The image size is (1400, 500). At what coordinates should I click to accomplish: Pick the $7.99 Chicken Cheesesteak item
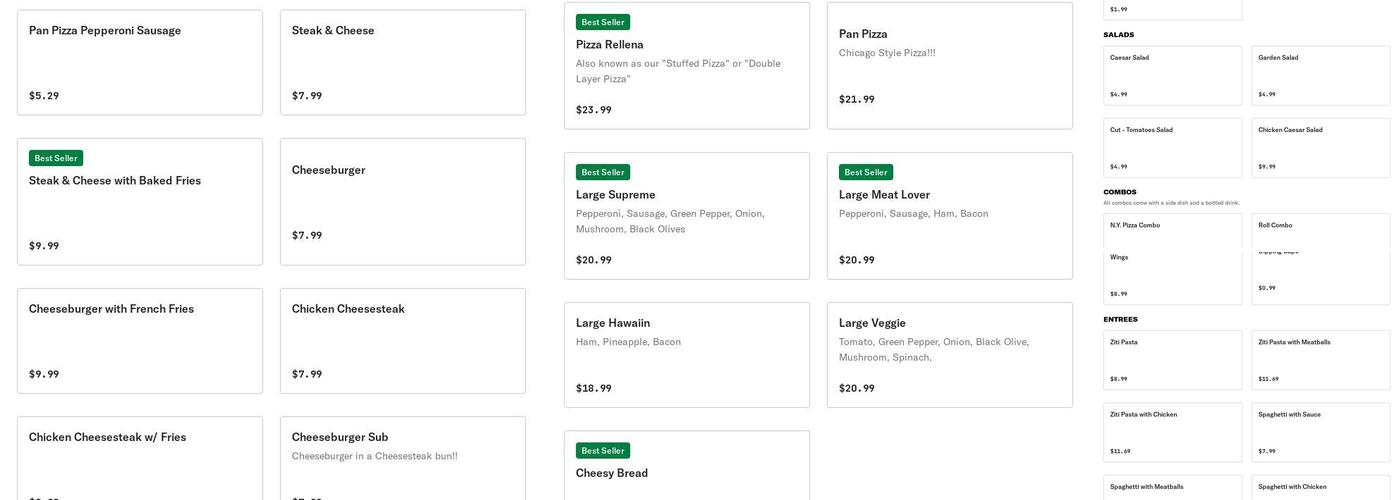402,340
